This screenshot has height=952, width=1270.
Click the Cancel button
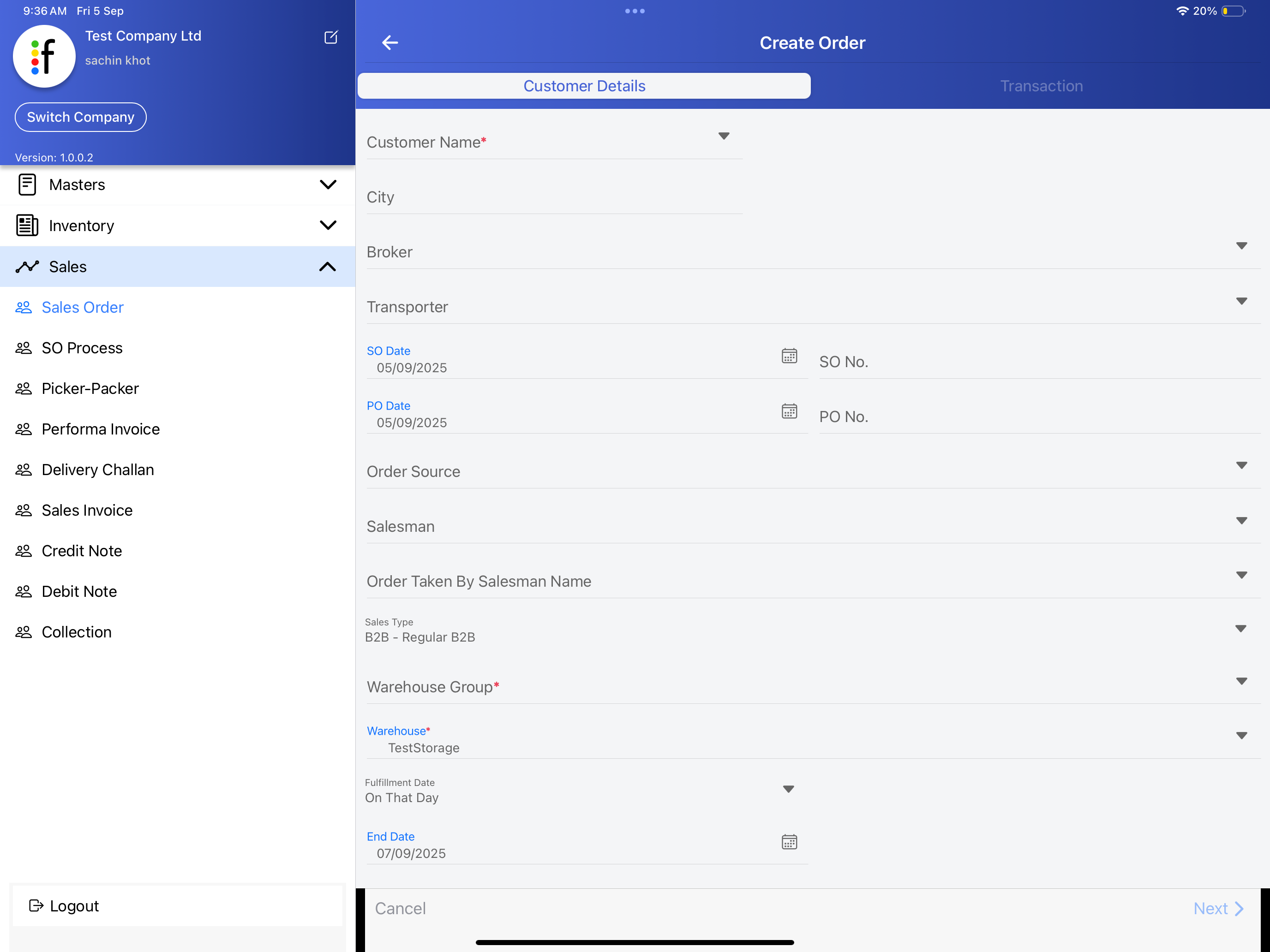click(400, 908)
